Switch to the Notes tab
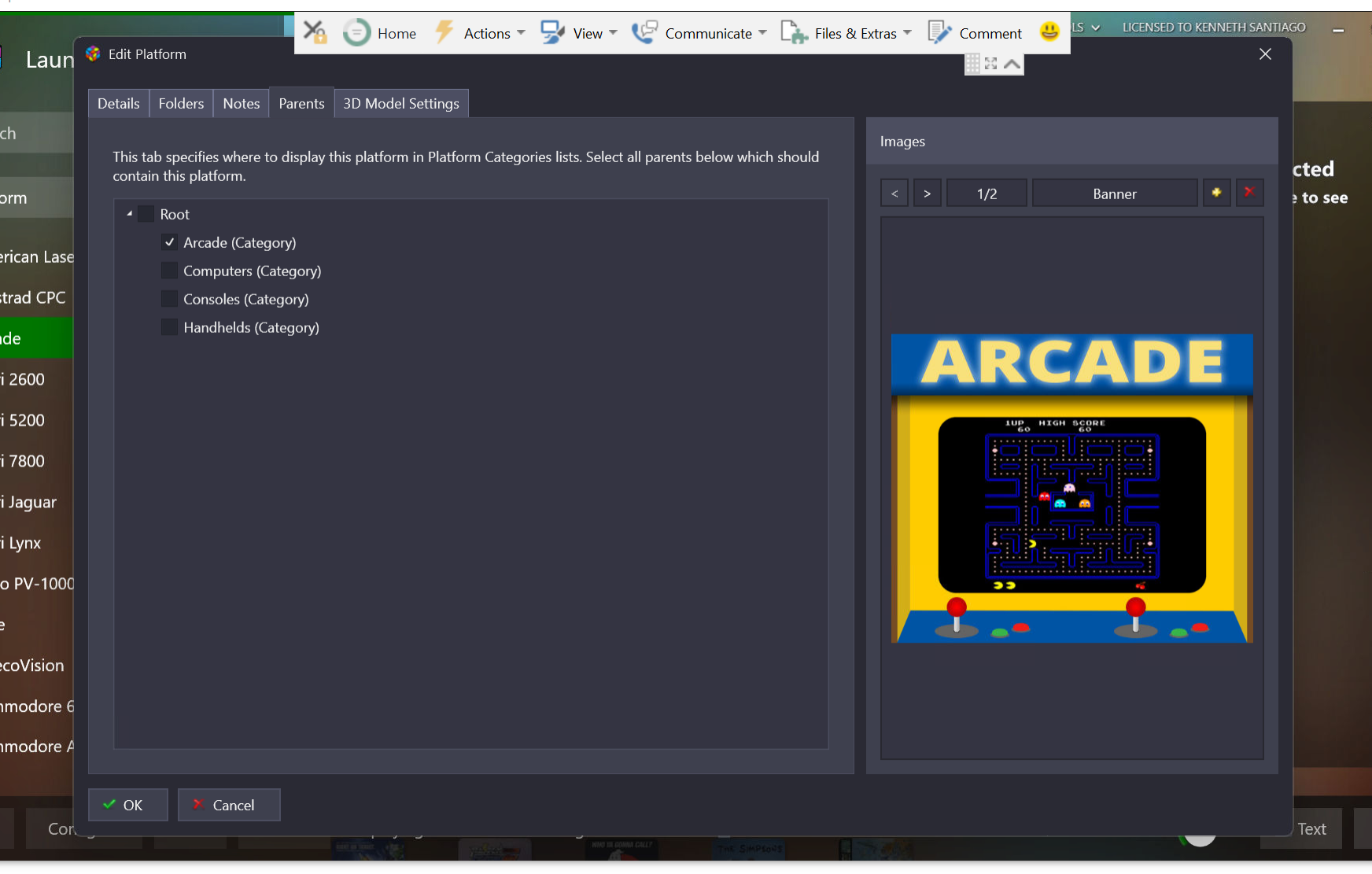The width and height of the screenshot is (1372, 874). [242, 103]
